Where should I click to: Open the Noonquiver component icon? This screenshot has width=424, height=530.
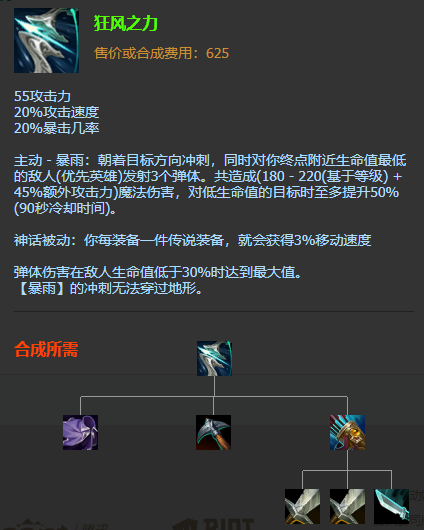[x=347, y=432]
